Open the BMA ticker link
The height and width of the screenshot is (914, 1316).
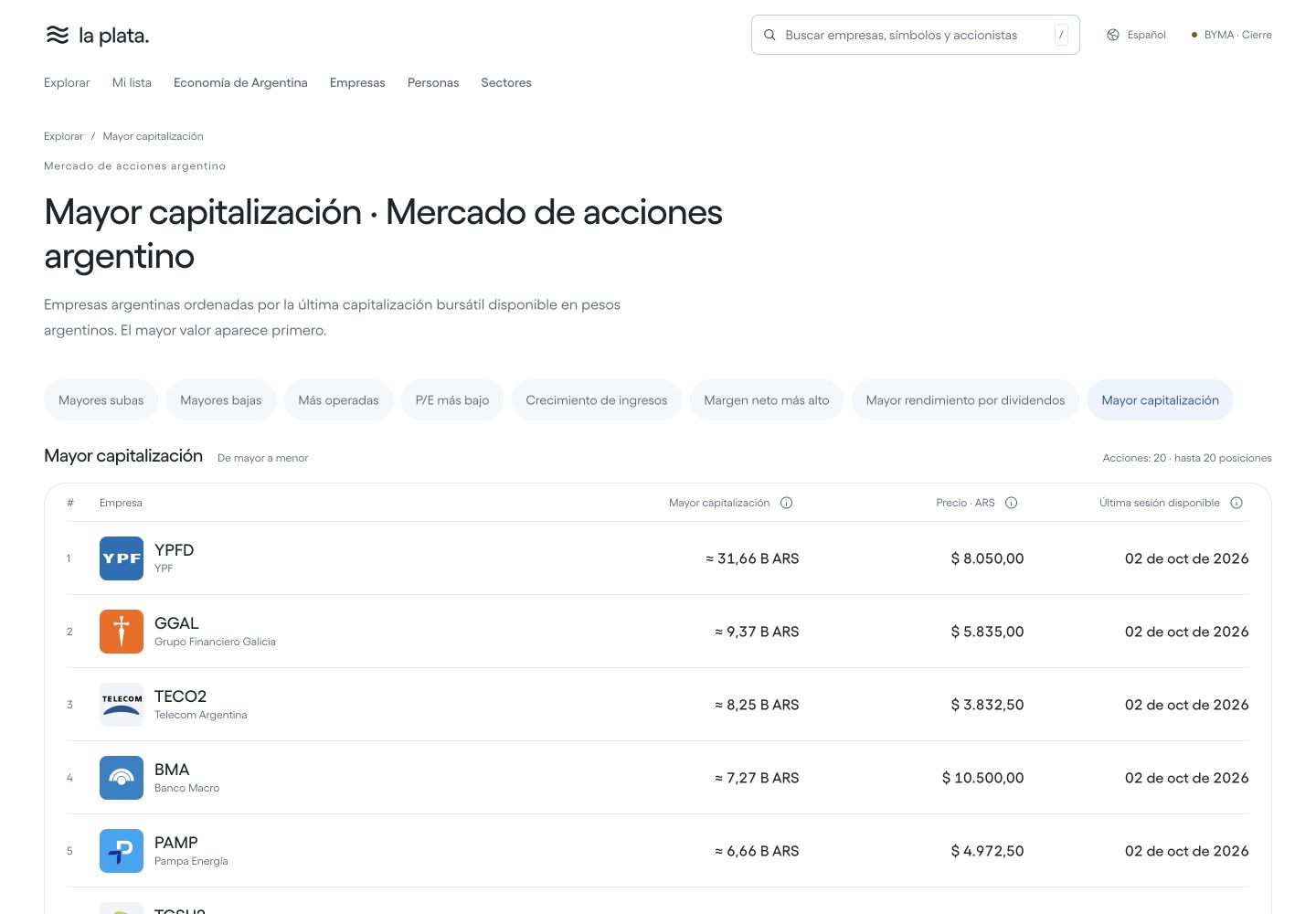172,770
